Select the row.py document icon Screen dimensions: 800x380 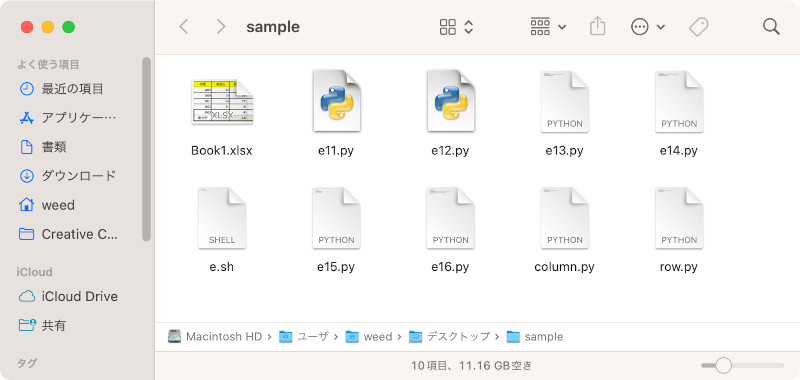pyautogui.click(x=679, y=218)
